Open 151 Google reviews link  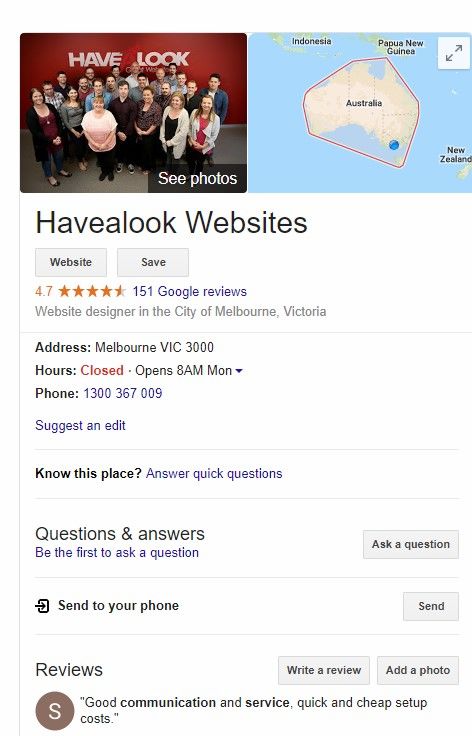(x=190, y=291)
